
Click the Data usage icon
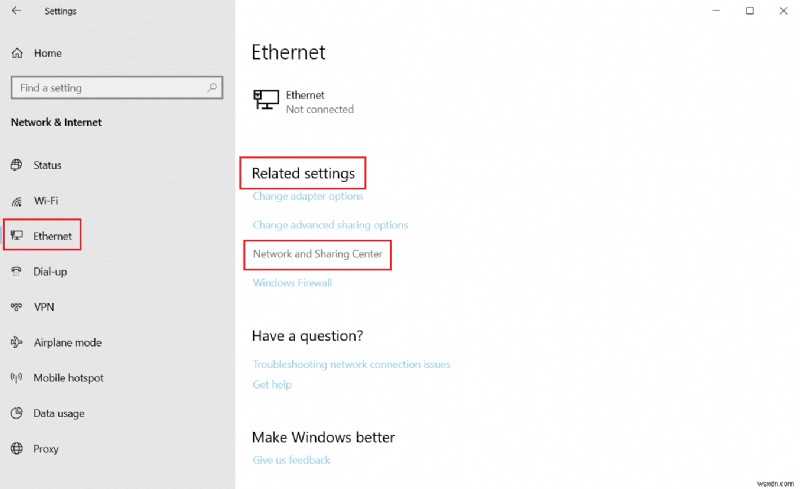(17, 414)
